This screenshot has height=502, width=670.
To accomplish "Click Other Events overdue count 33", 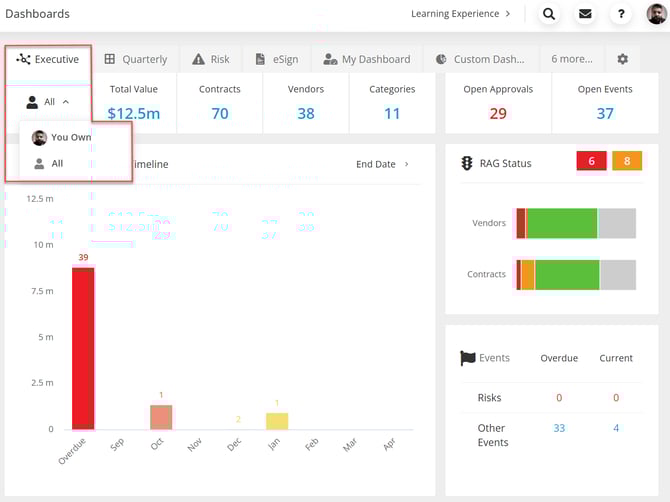I will 559,428.
